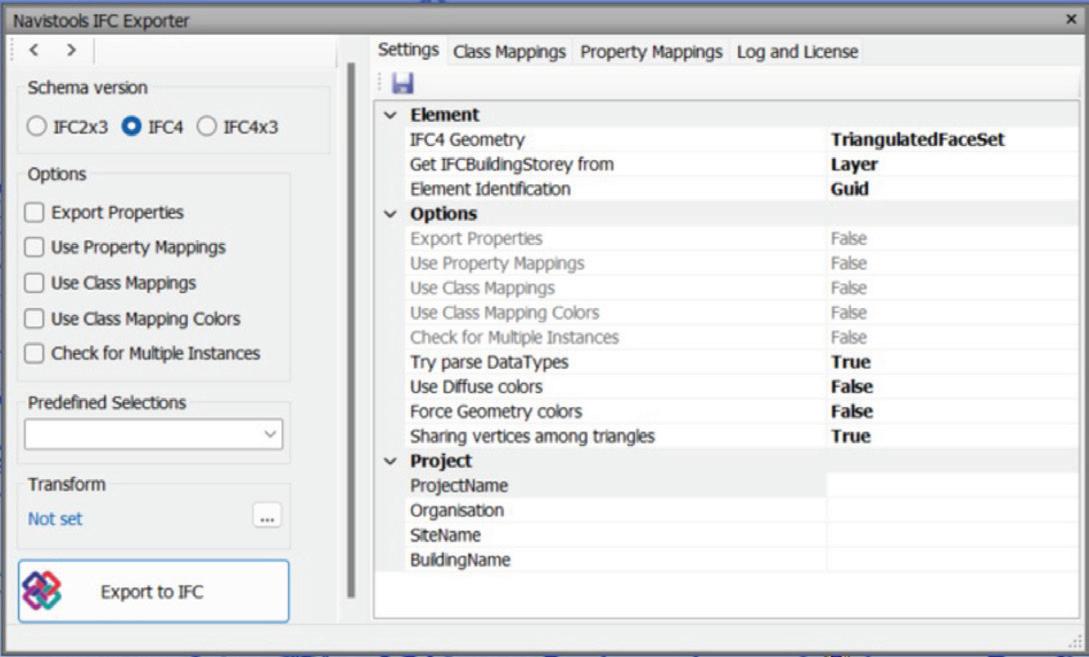Click the BuildingName value field
Image resolution: width=1089 pixels, height=657 pixels.
point(951,560)
